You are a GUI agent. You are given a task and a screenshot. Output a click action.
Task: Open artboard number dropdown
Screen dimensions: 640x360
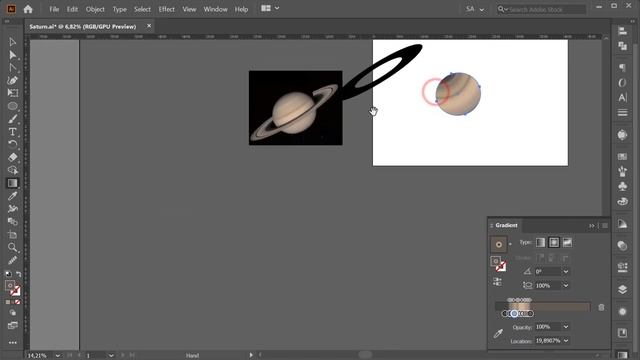pos(111,356)
